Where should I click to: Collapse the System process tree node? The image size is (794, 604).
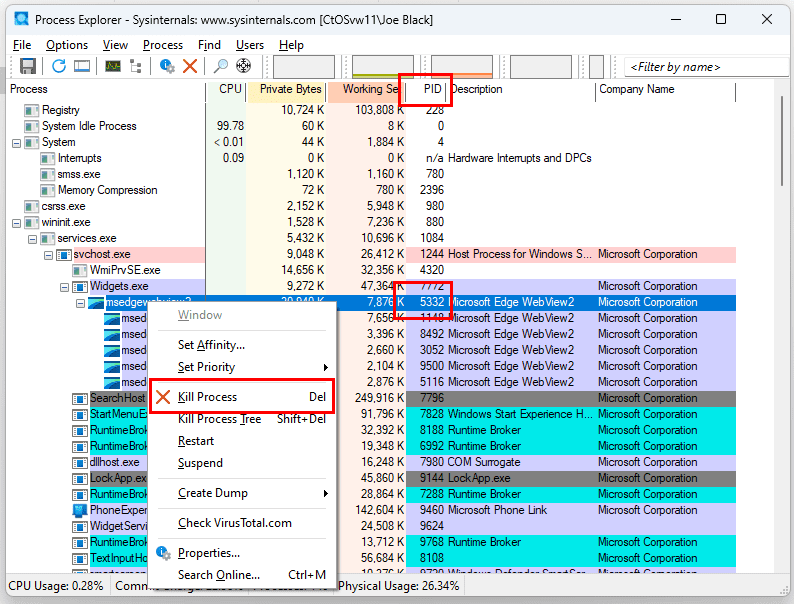(x=16, y=143)
